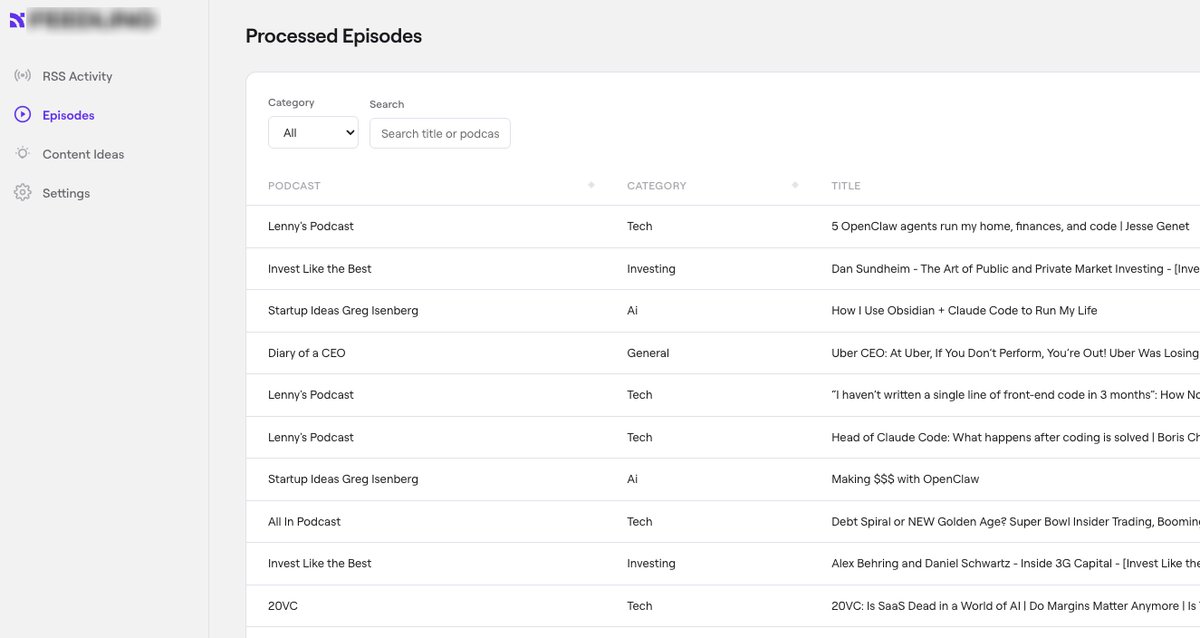Select '20VC: Is SaaS Dead' episode title
This screenshot has height=638, width=1200.
pyautogui.click(x=1016, y=606)
